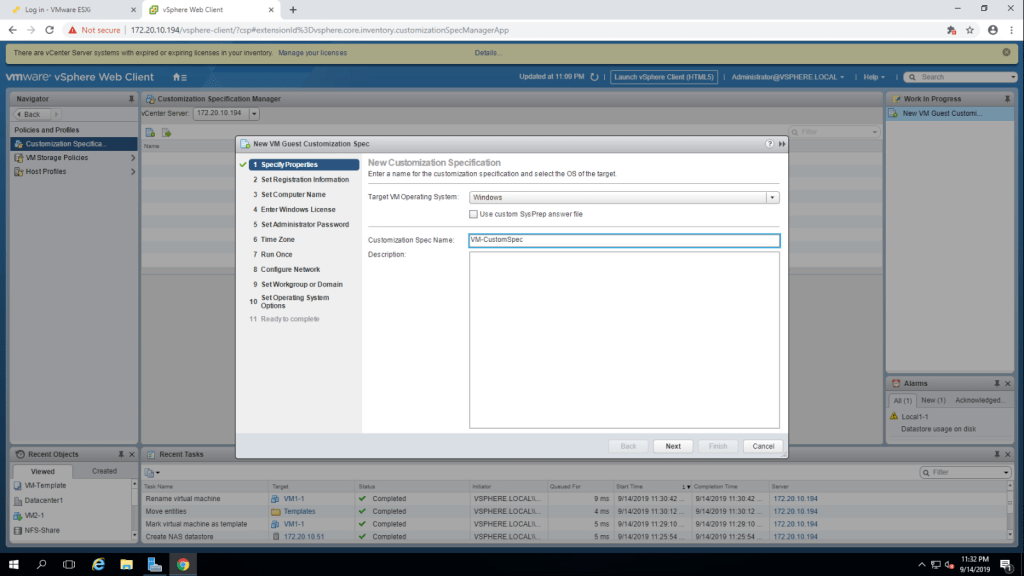Click the create new customization spec icon
Viewport: 1024px width, 576px height.
tap(149, 132)
